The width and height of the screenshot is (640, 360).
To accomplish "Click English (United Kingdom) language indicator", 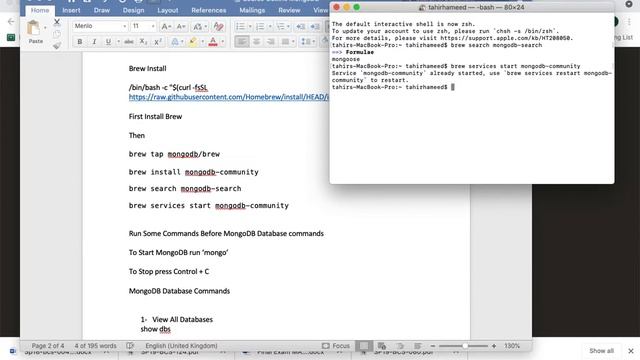I will pos(181,346).
